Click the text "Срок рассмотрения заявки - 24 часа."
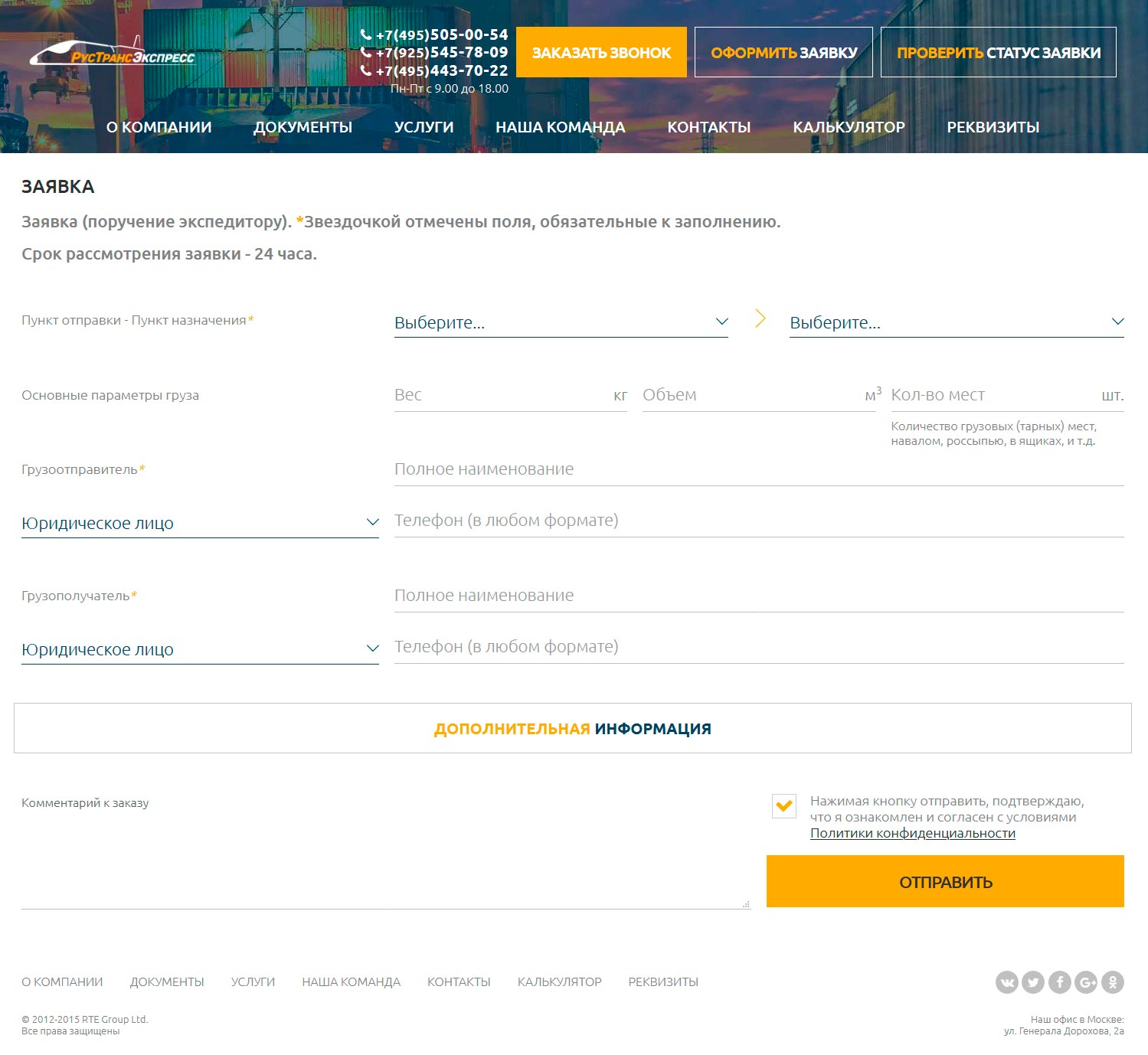1148x1055 pixels. click(x=169, y=254)
